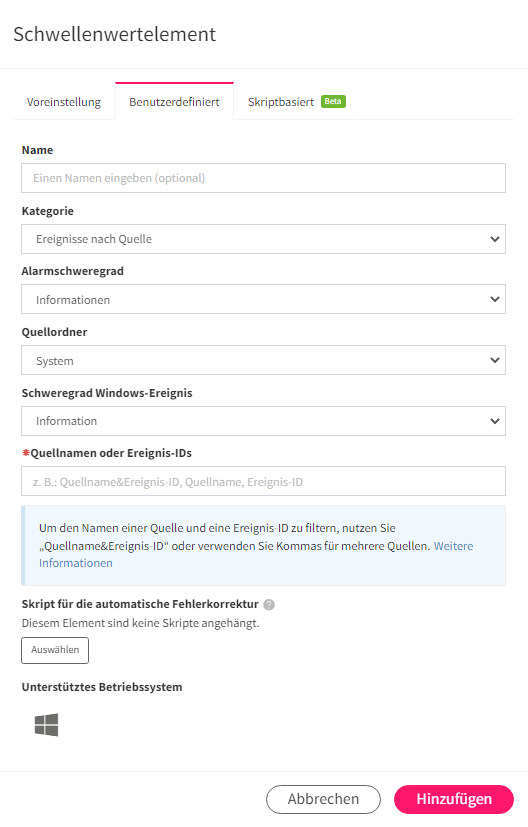
Task: Click the Abbrechen button
Action: click(323, 799)
